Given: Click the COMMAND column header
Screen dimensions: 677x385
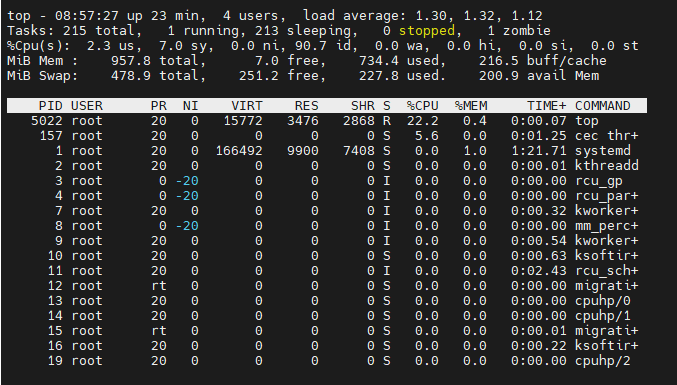Looking at the screenshot, I should pyautogui.click(x=603, y=106).
